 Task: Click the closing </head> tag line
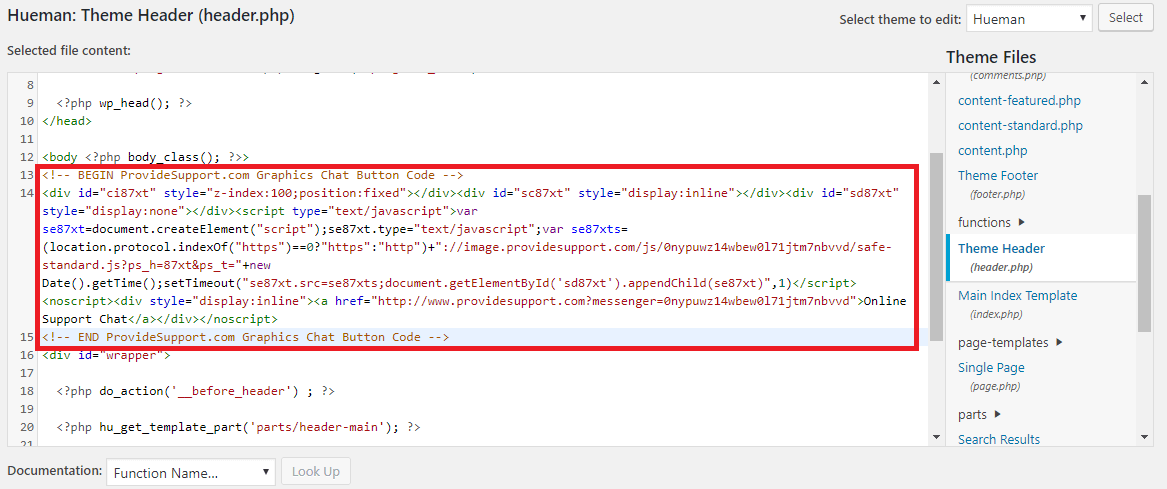[x=67, y=121]
